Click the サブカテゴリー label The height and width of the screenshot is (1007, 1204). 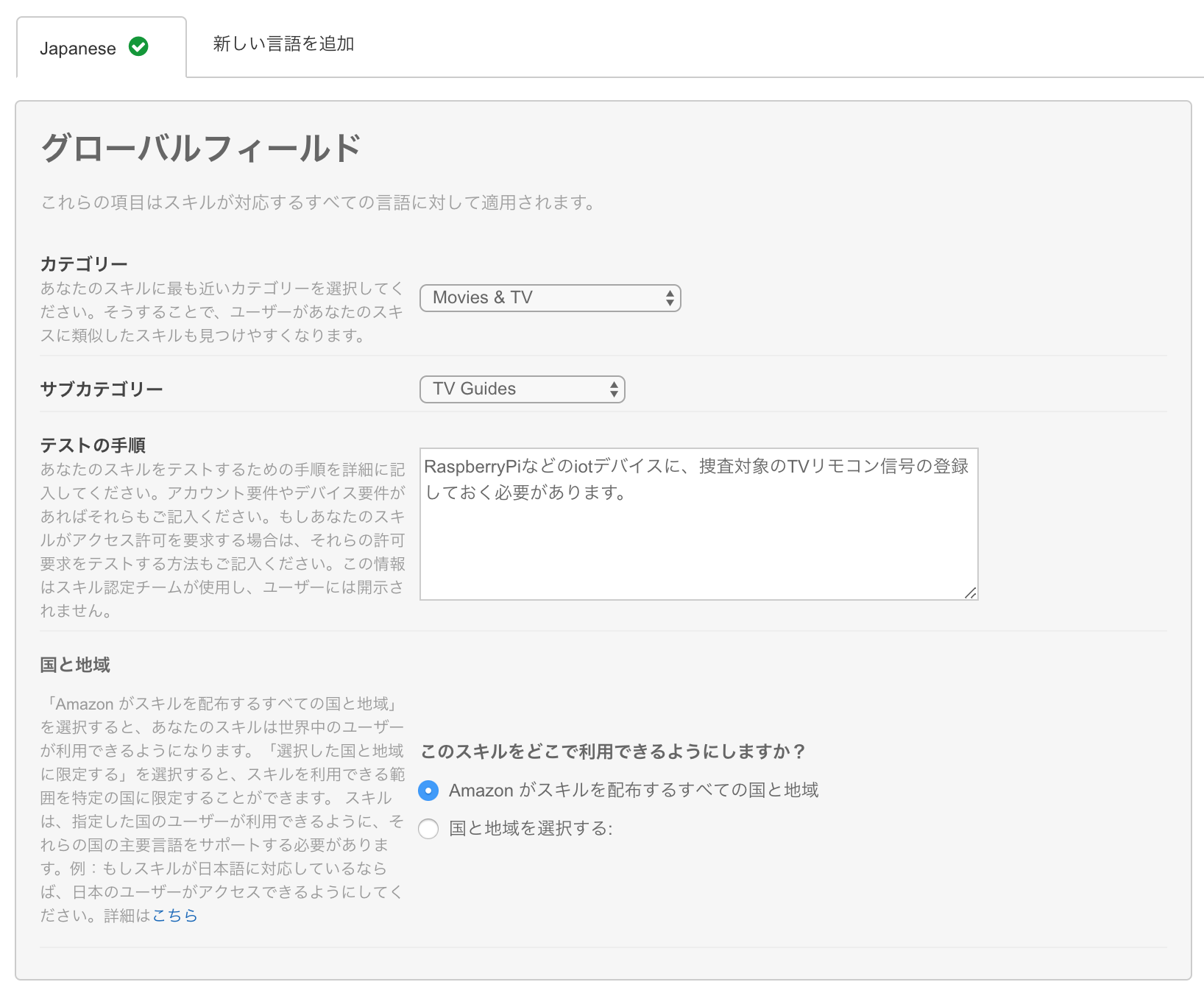tap(102, 389)
